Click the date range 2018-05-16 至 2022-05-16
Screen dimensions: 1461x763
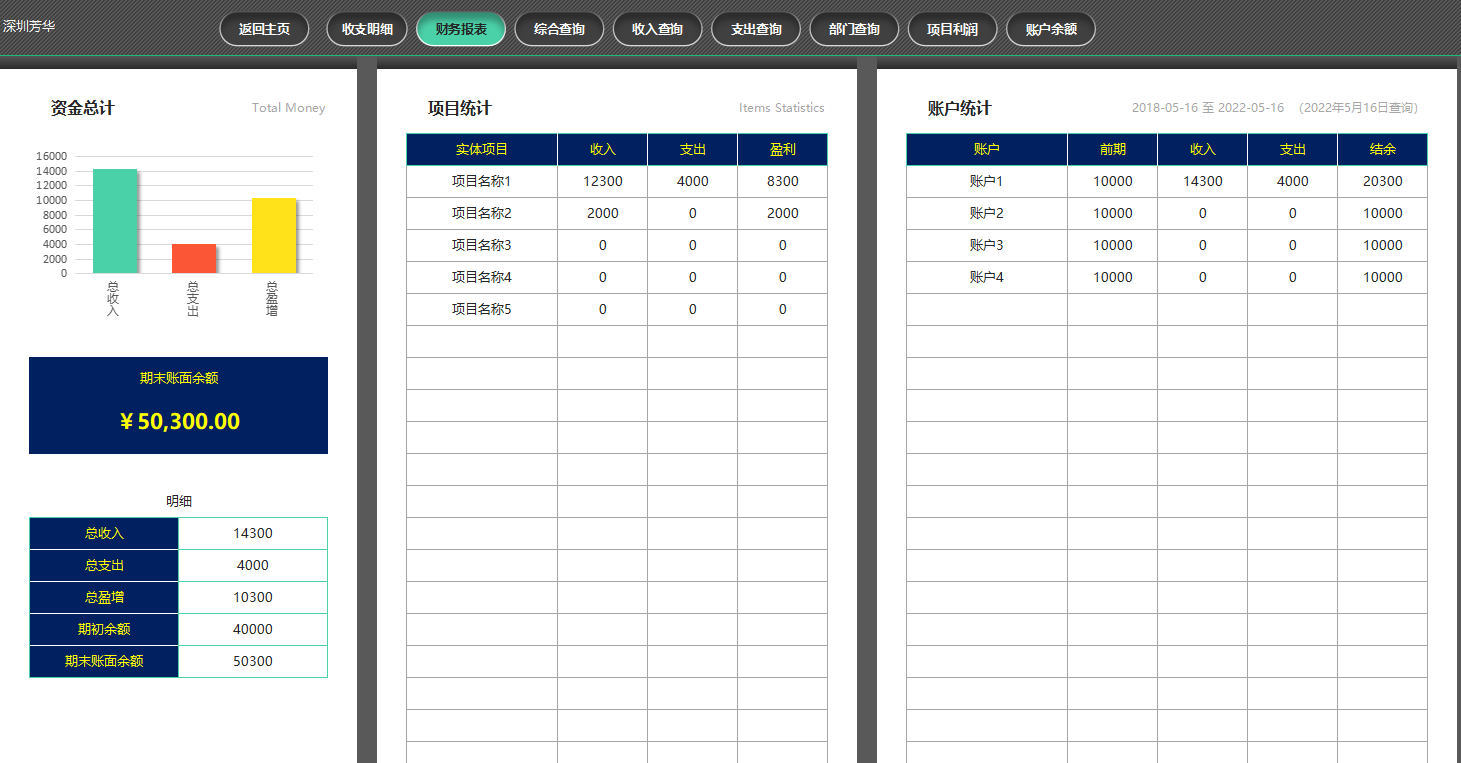click(1208, 108)
